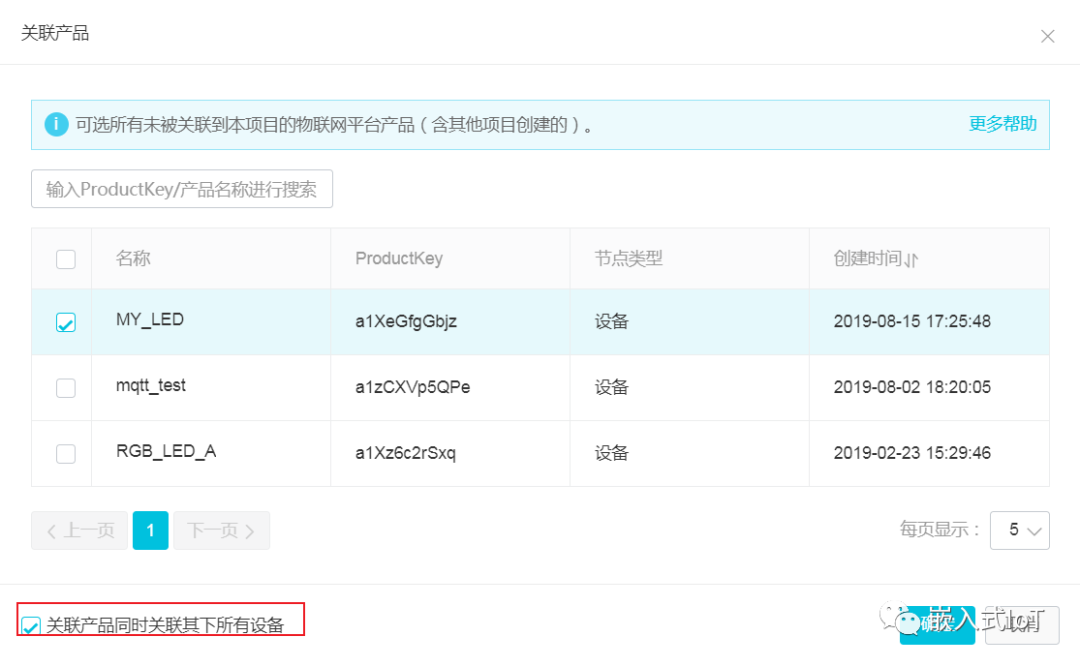Click the blue confirm button
This screenshot has height=667, width=1080.
point(936,624)
